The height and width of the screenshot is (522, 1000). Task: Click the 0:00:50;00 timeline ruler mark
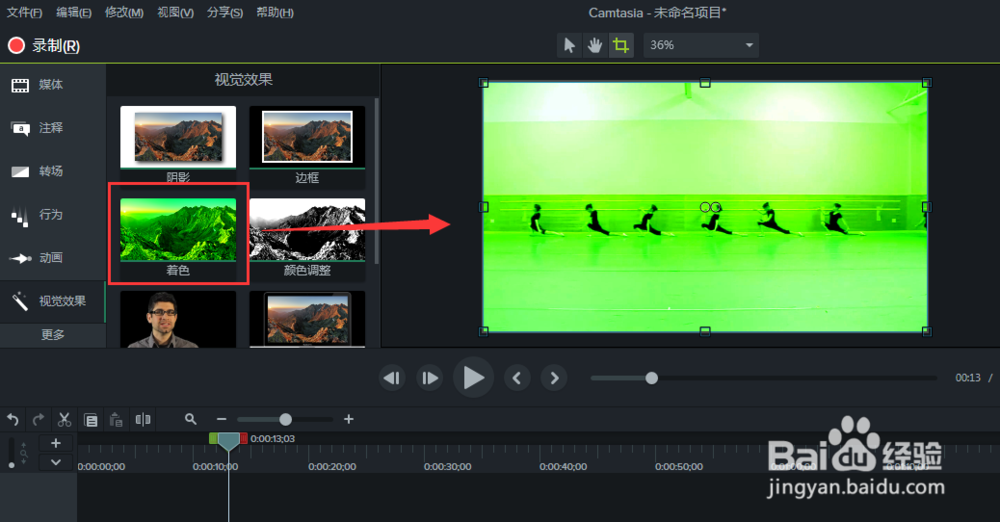[679, 466]
